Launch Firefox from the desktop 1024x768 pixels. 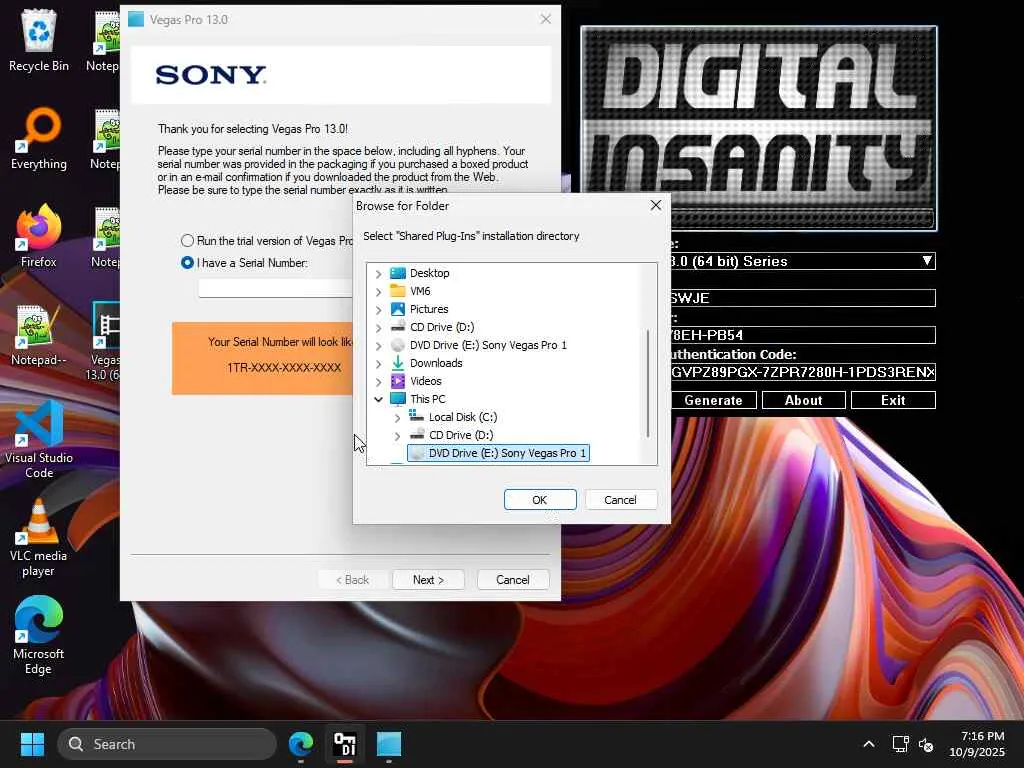(x=39, y=236)
